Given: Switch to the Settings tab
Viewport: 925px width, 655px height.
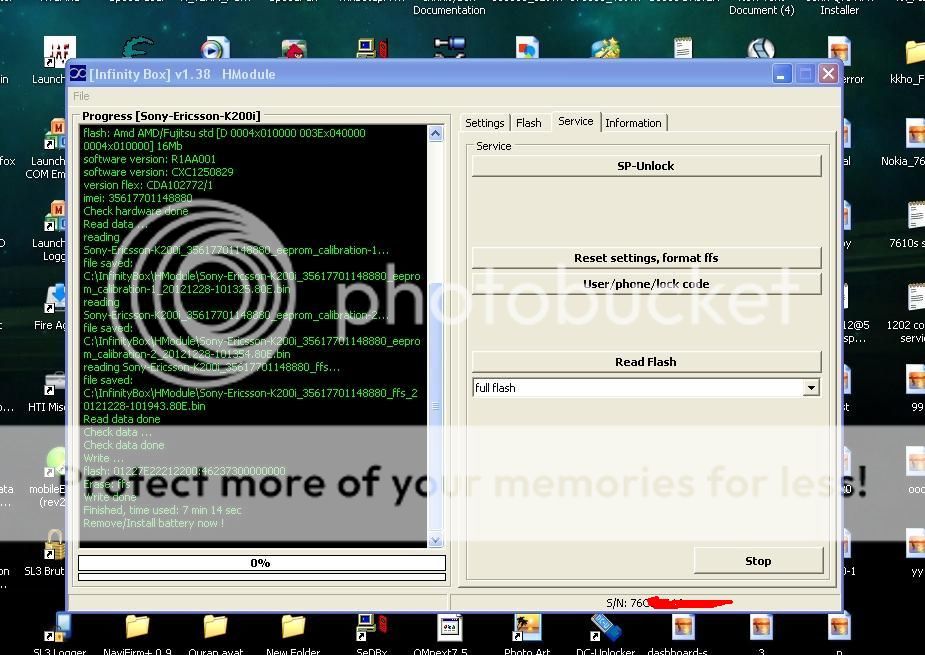Looking at the screenshot, I should (484, 123).
